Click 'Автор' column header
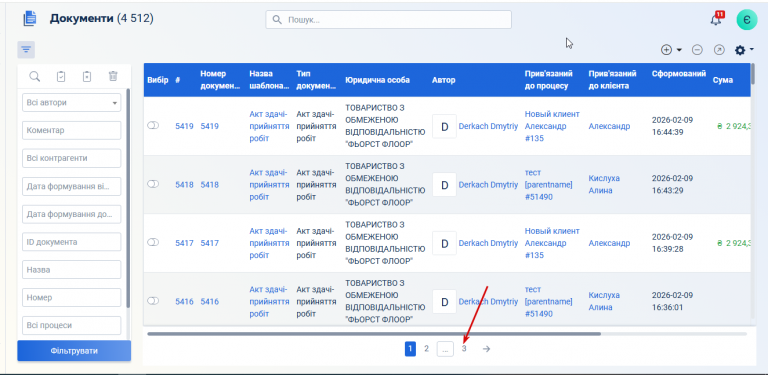The width and height of the screenshot is (768, 375). point(443,80)
